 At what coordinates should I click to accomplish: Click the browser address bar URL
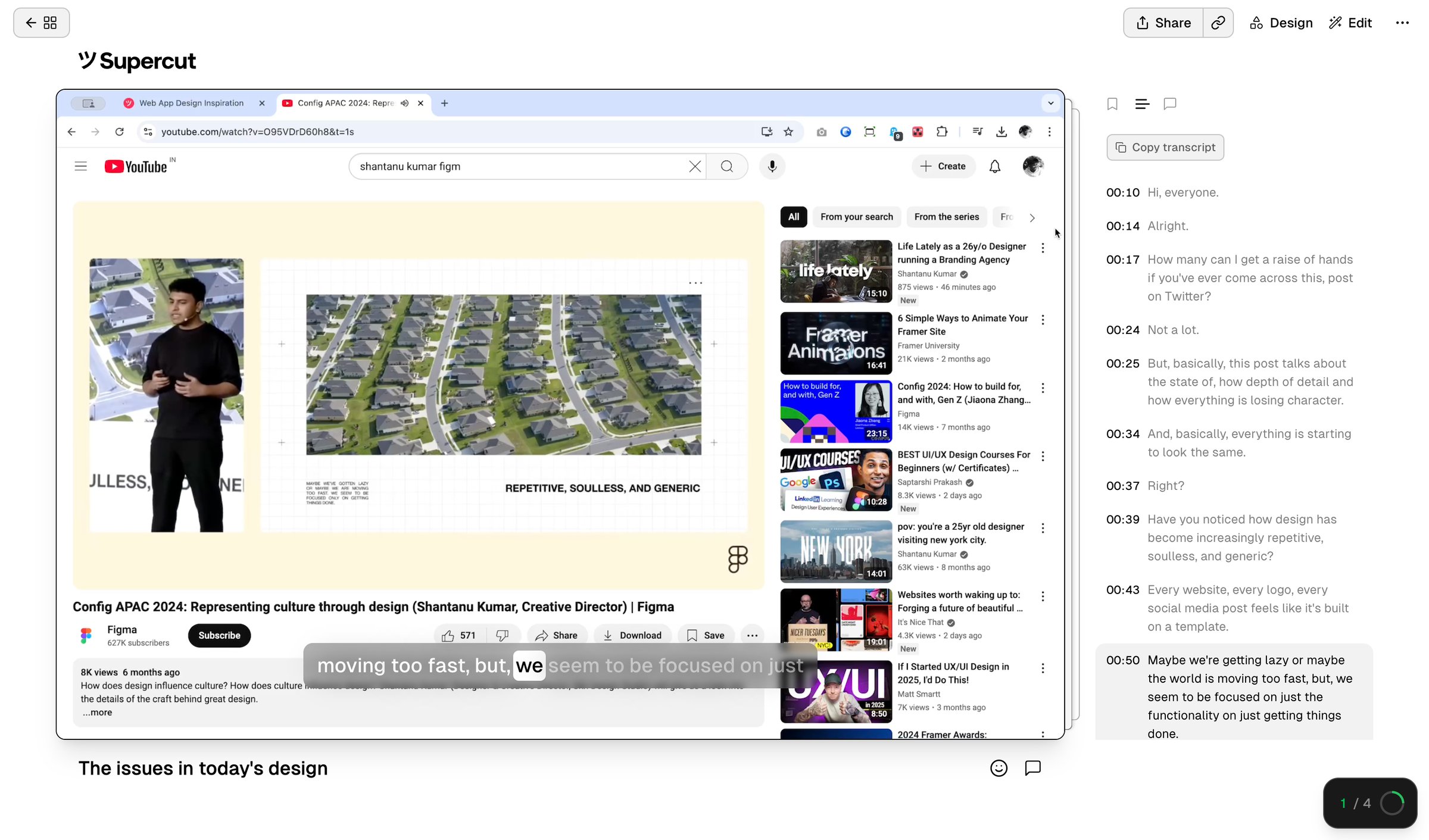click(257, 132)
